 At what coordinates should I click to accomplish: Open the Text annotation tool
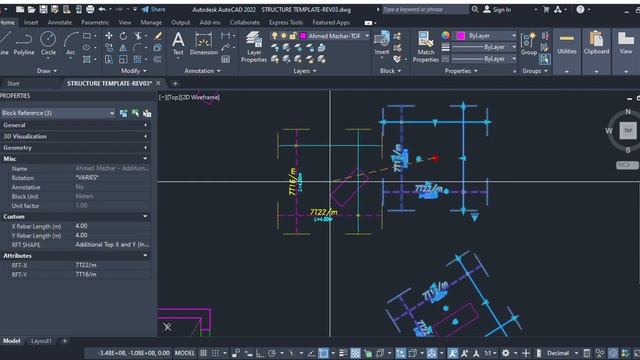click(178, 44)
